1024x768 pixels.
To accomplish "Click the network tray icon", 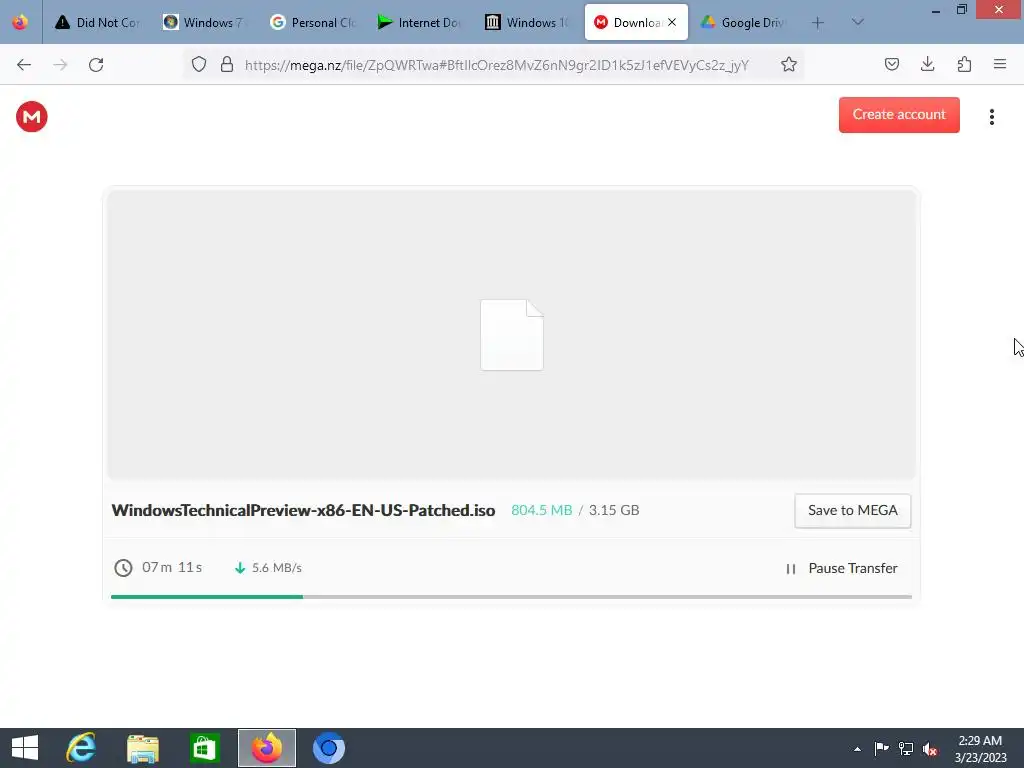I will pos(906,749).
